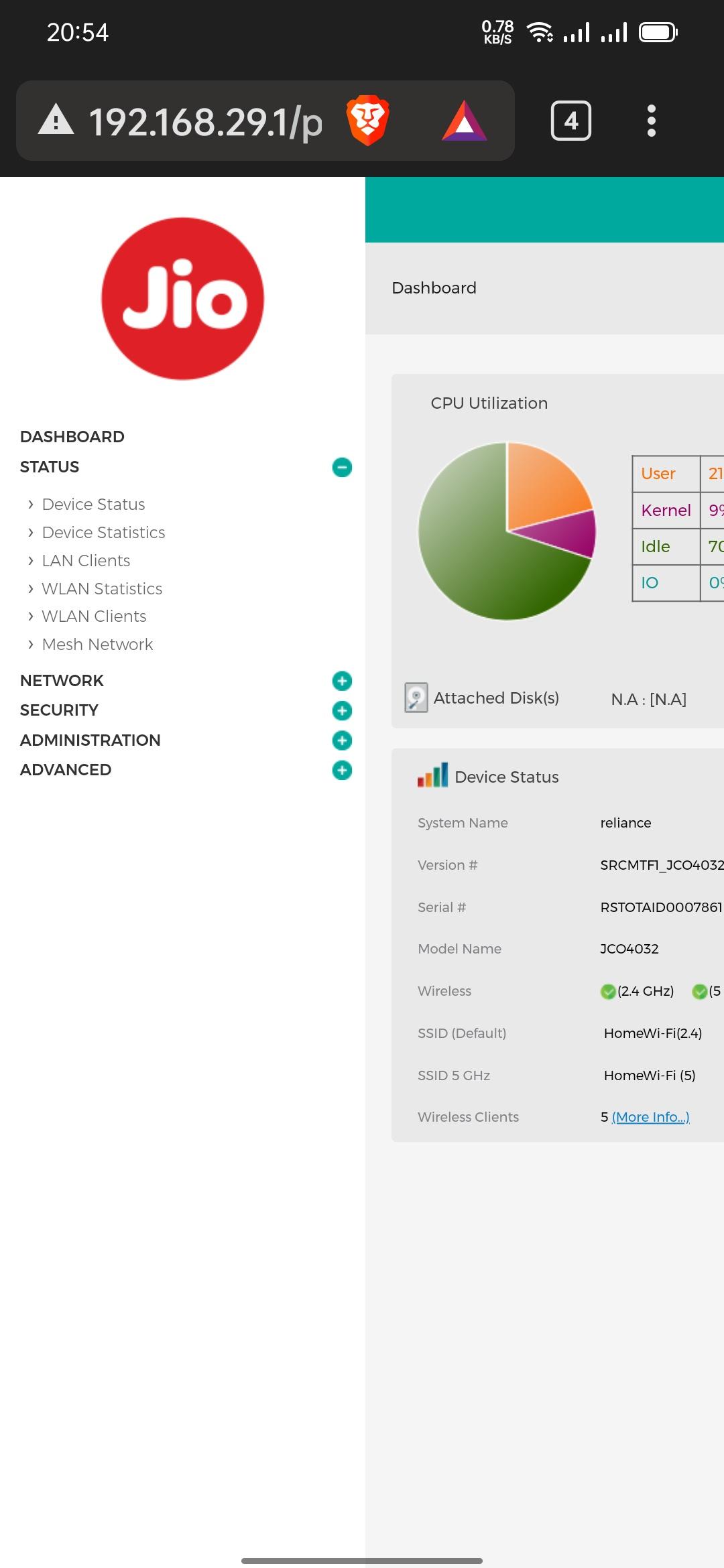Expand the ADMINISTRATION section plus button
Screen dimensions: 724x1568
tap(342, 740)
